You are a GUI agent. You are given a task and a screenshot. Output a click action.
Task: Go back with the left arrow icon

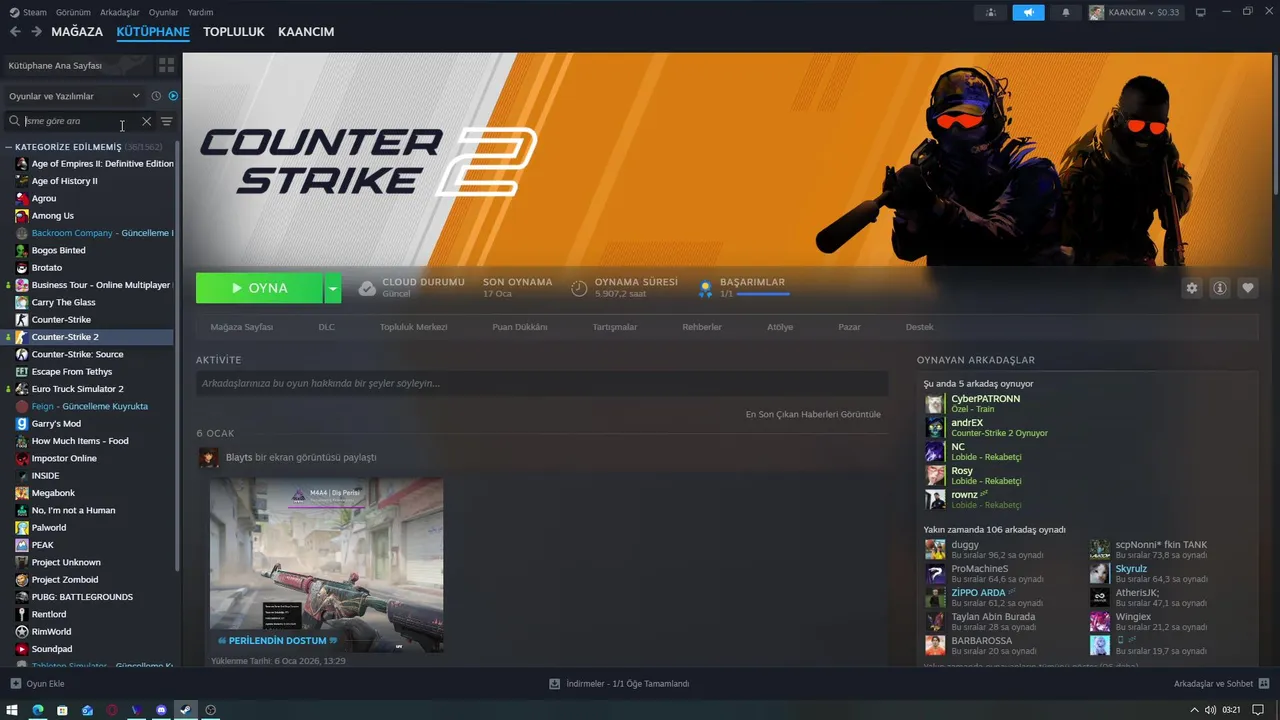[15, 32]
